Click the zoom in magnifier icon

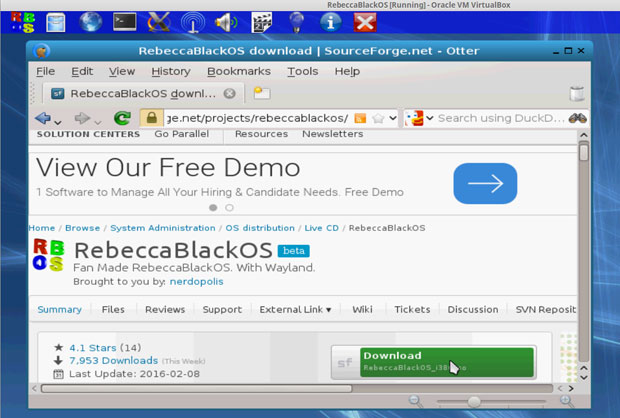pyautogui.click(x=567, y=401)
